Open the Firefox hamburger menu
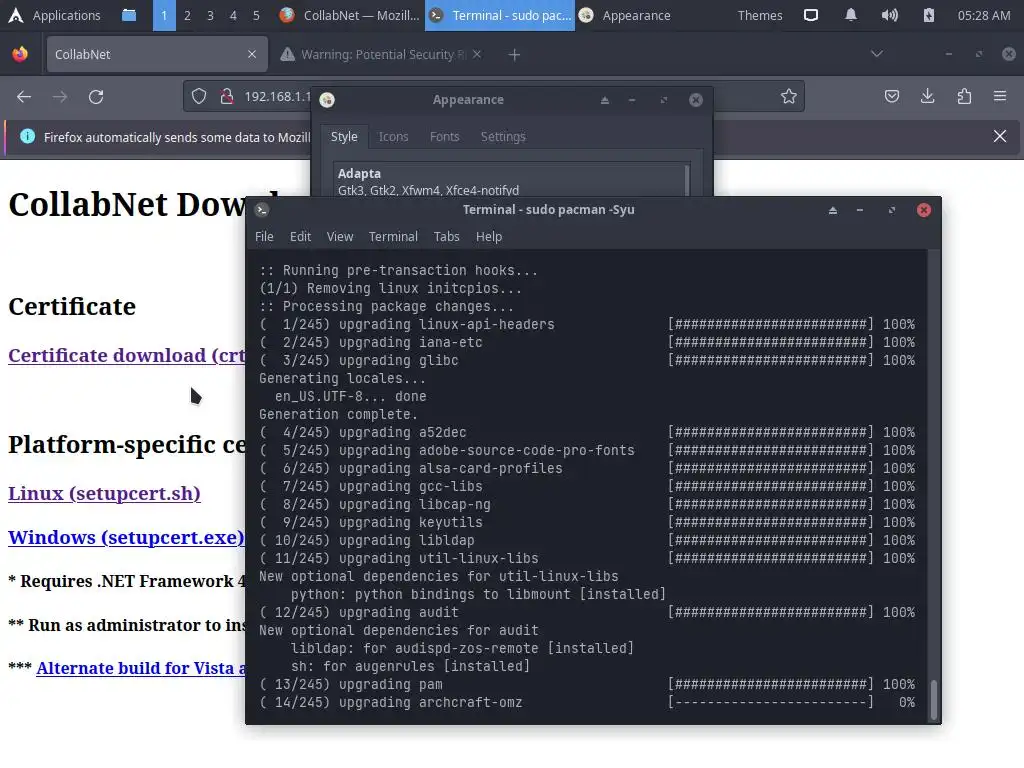 point(1000,97)
